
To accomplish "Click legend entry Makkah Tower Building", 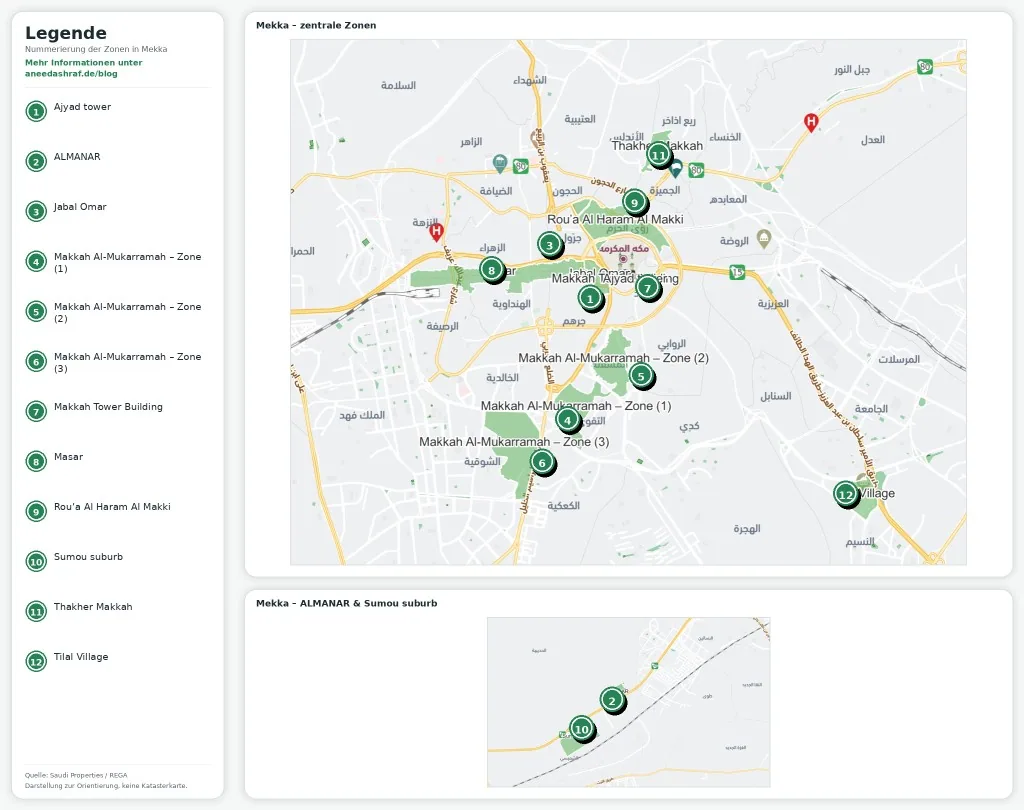I will pos(108,406).
